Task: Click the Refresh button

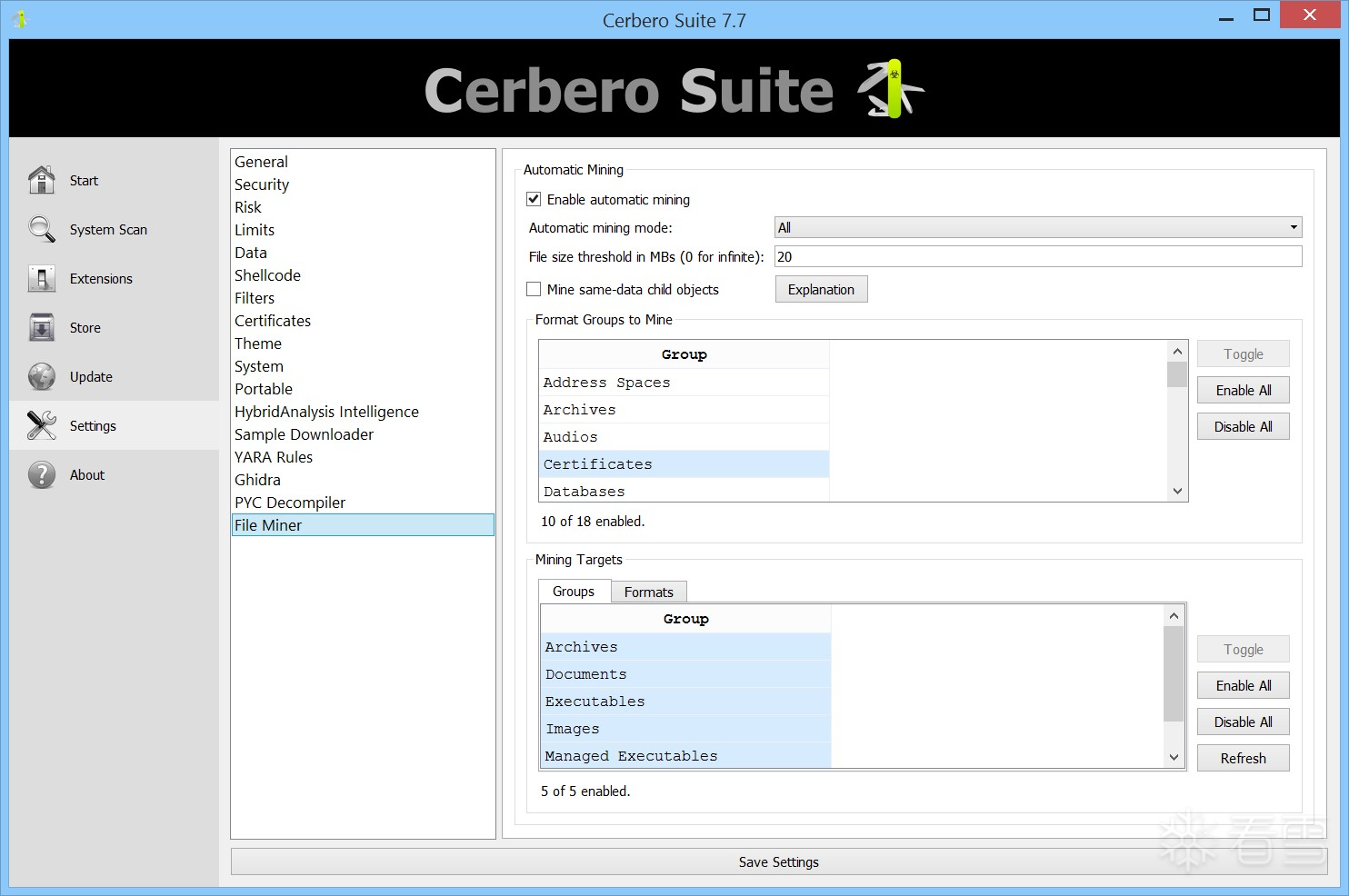Action: coord(1243,759)
